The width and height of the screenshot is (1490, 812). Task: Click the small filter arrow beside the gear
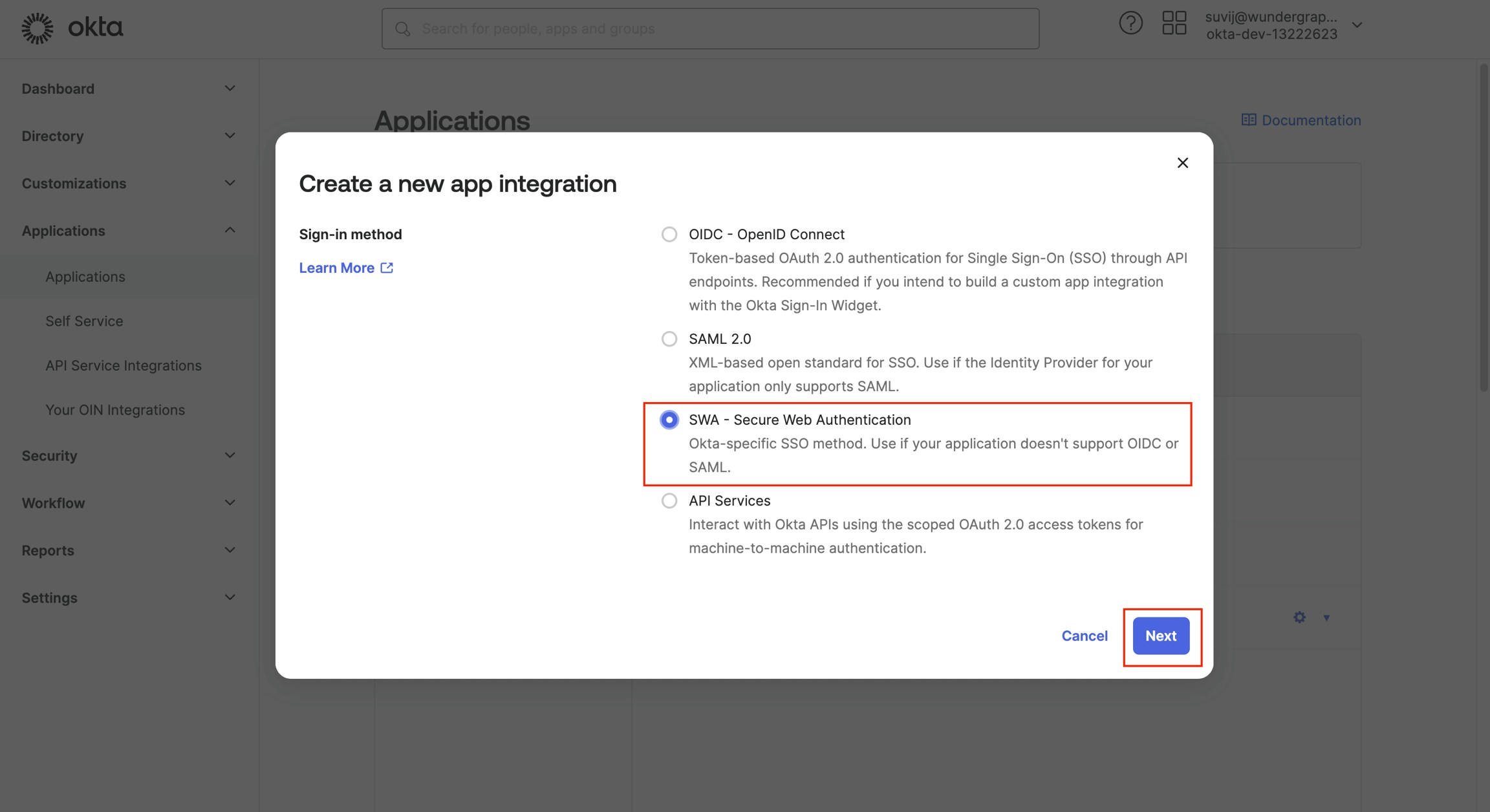(x=1327, y=619)
